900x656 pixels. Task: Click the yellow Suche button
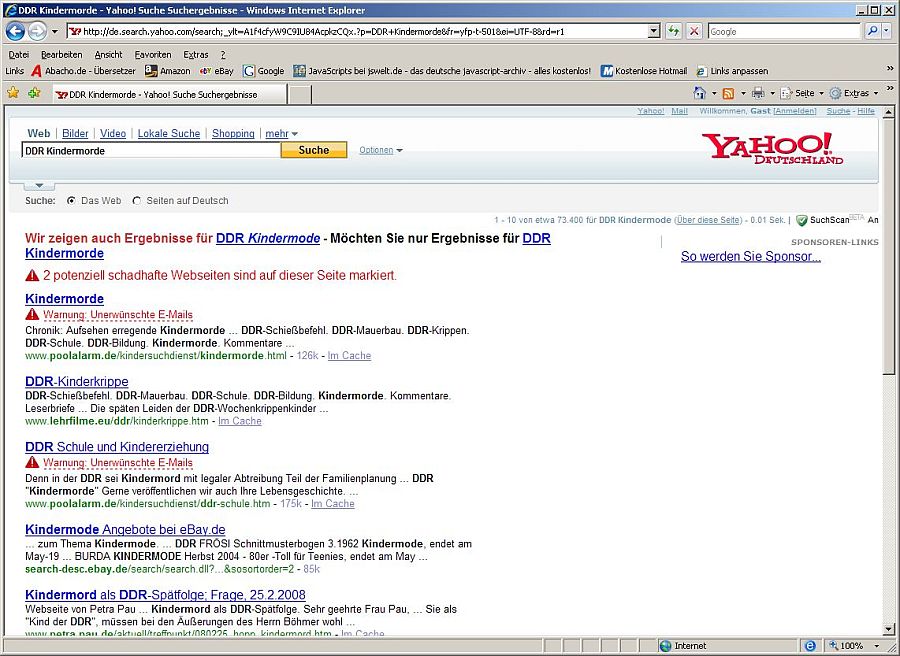tap(314, 150)
